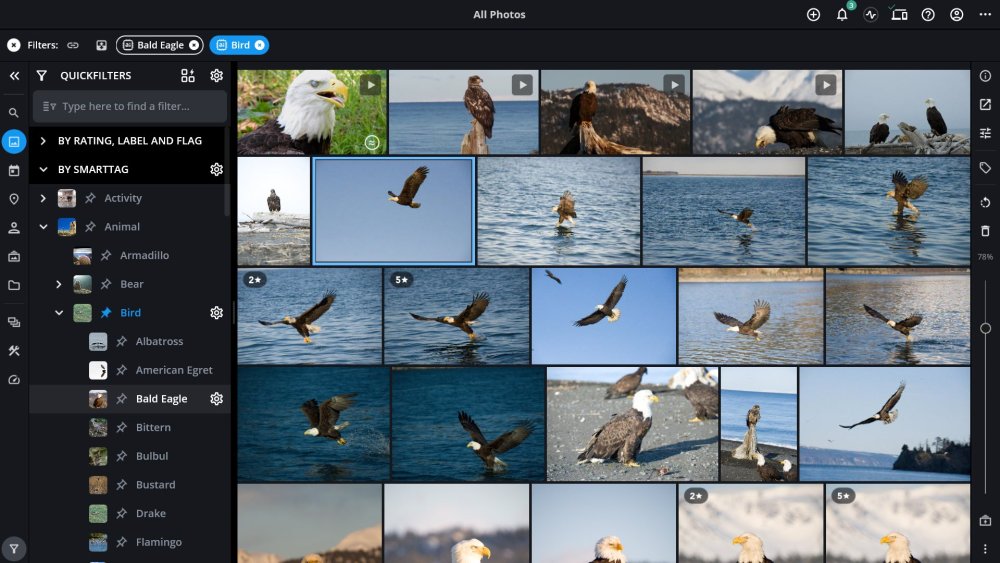Select the Bulbul tag

pyautogui.click(x=152, y=457)
